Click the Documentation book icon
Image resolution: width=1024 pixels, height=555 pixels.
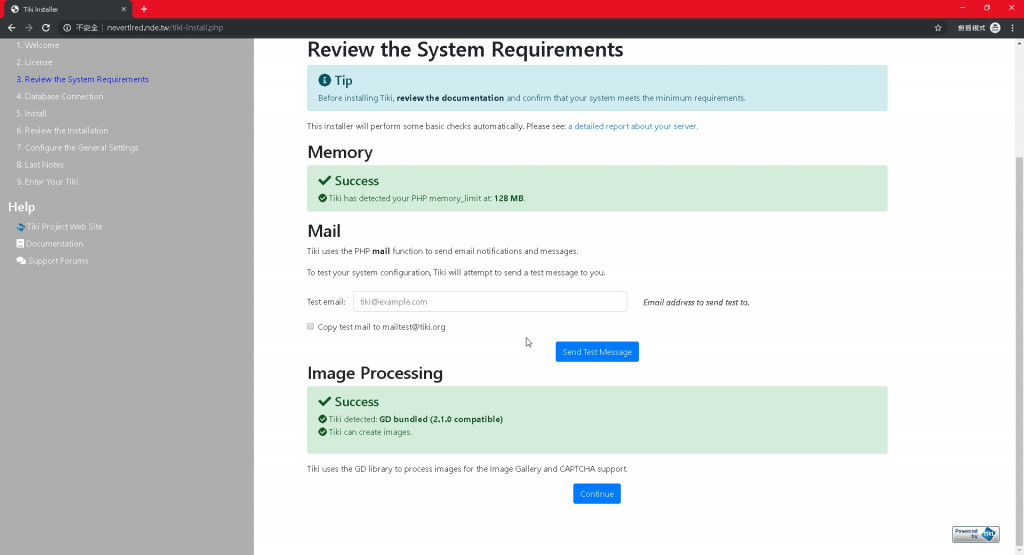point(20,244)
